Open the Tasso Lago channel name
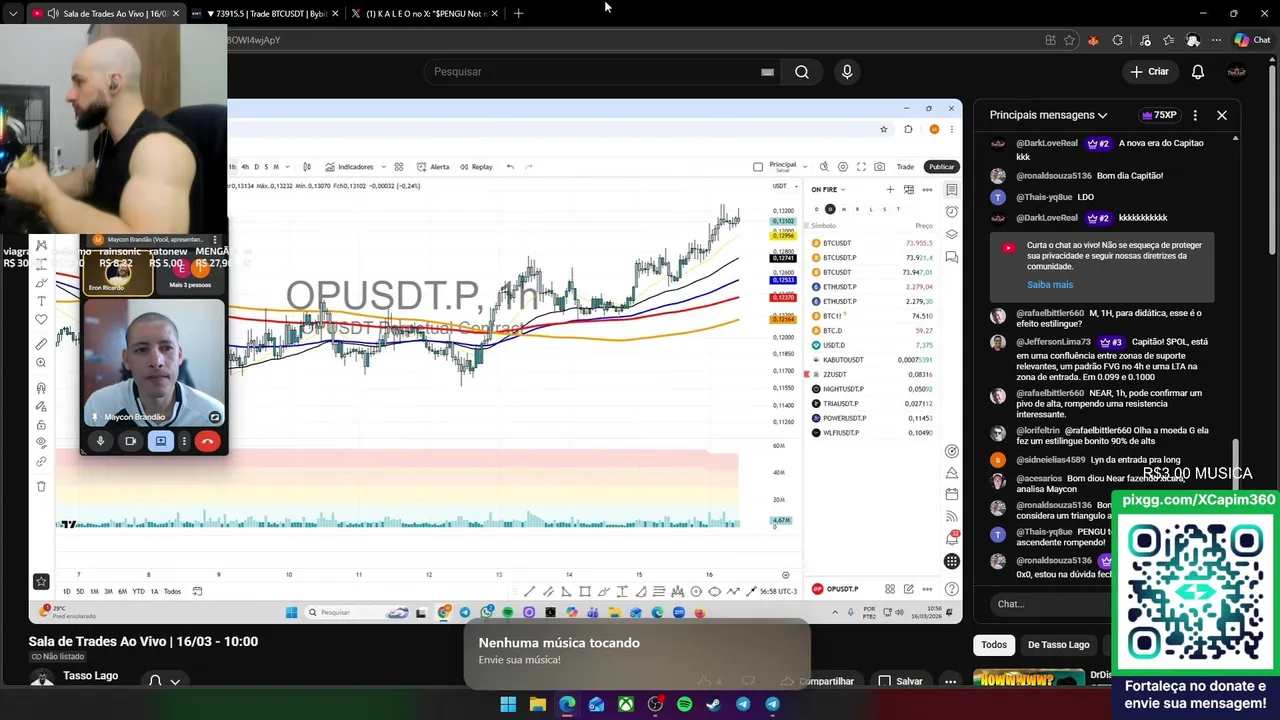Image resolution: width=1280 pixels, height=720 pixels. pyautogui.click(x=90, y=676)
